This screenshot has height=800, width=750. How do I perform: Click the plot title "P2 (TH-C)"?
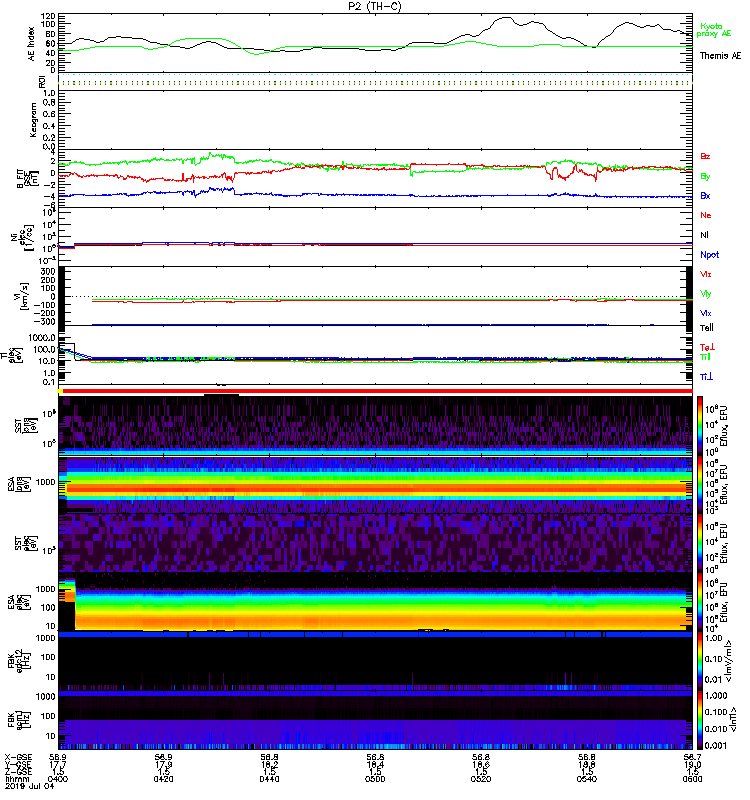click(x=375, y=6)
